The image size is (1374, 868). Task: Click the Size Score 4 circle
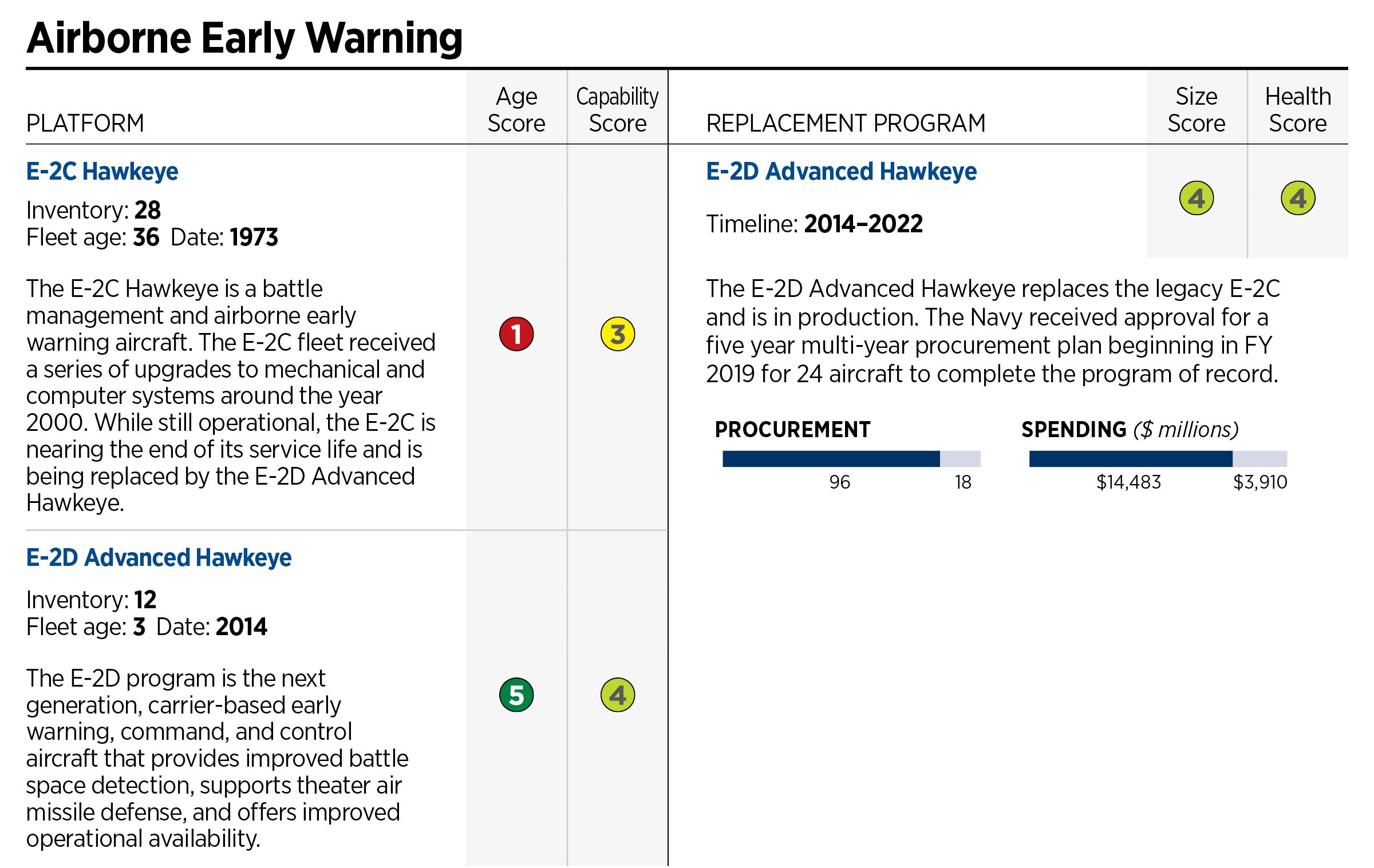coord(1196,198)
